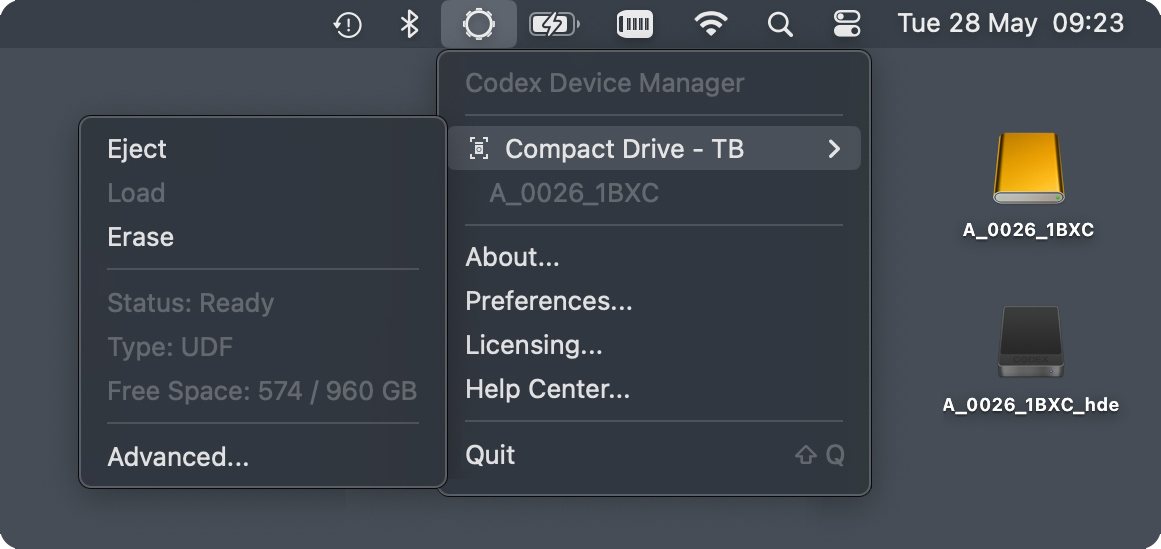This screenshot has height=549, width=1161.
Task: Open Help Center... menu item
Action: [548, 389]
